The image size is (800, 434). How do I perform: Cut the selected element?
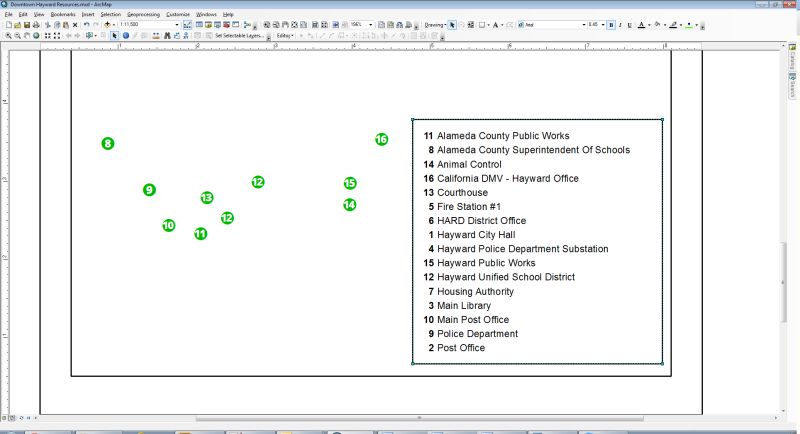click(47, 24)
